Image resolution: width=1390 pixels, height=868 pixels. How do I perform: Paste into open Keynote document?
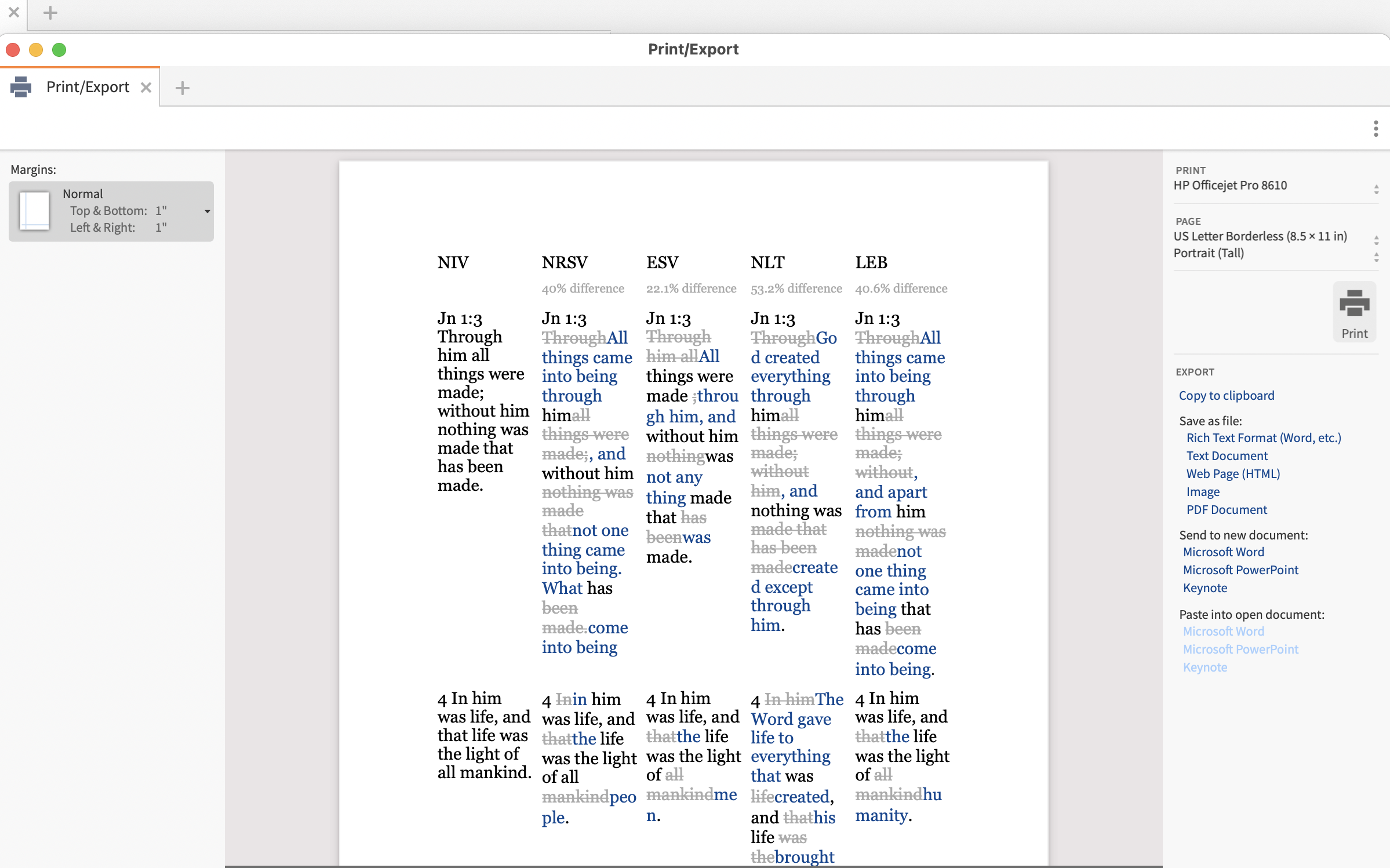pos(1205,668)
